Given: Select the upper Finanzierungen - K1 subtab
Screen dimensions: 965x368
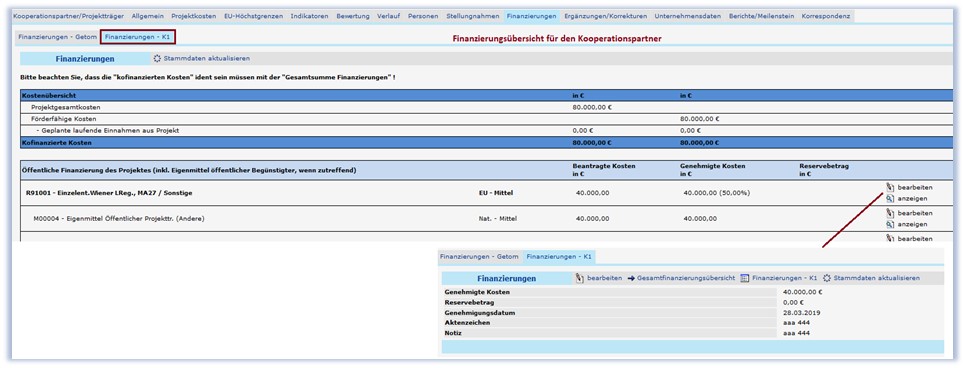Looking at the screenshot, I should pos(138,37).
